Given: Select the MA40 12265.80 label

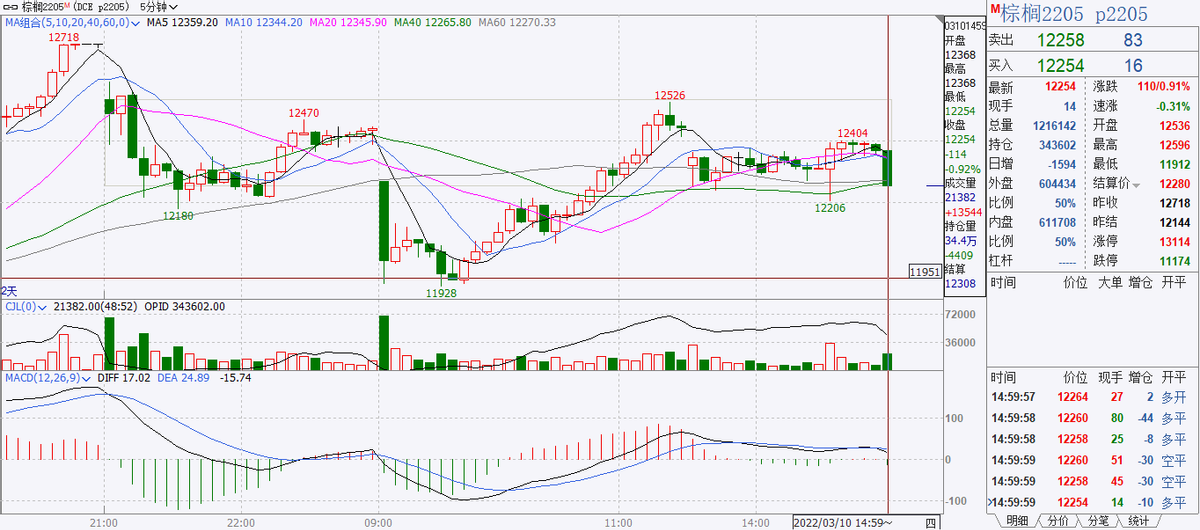Looking at the screenshot, I should pyautogui.click(x=432, y=21).
